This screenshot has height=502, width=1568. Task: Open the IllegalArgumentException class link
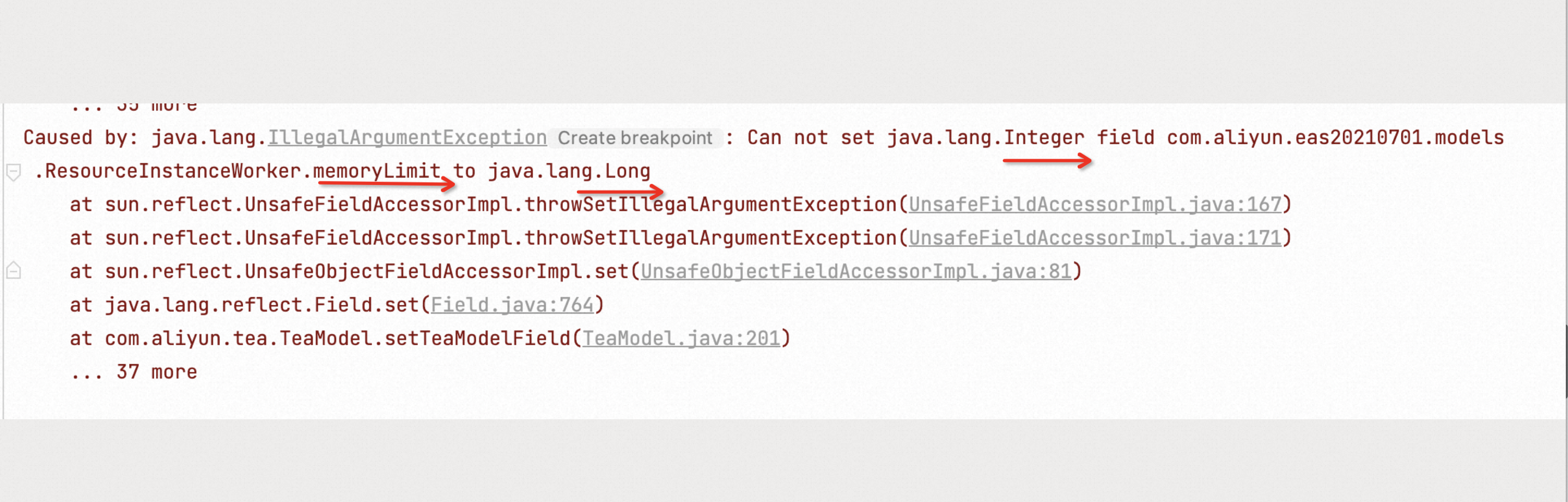click(407, 138)
